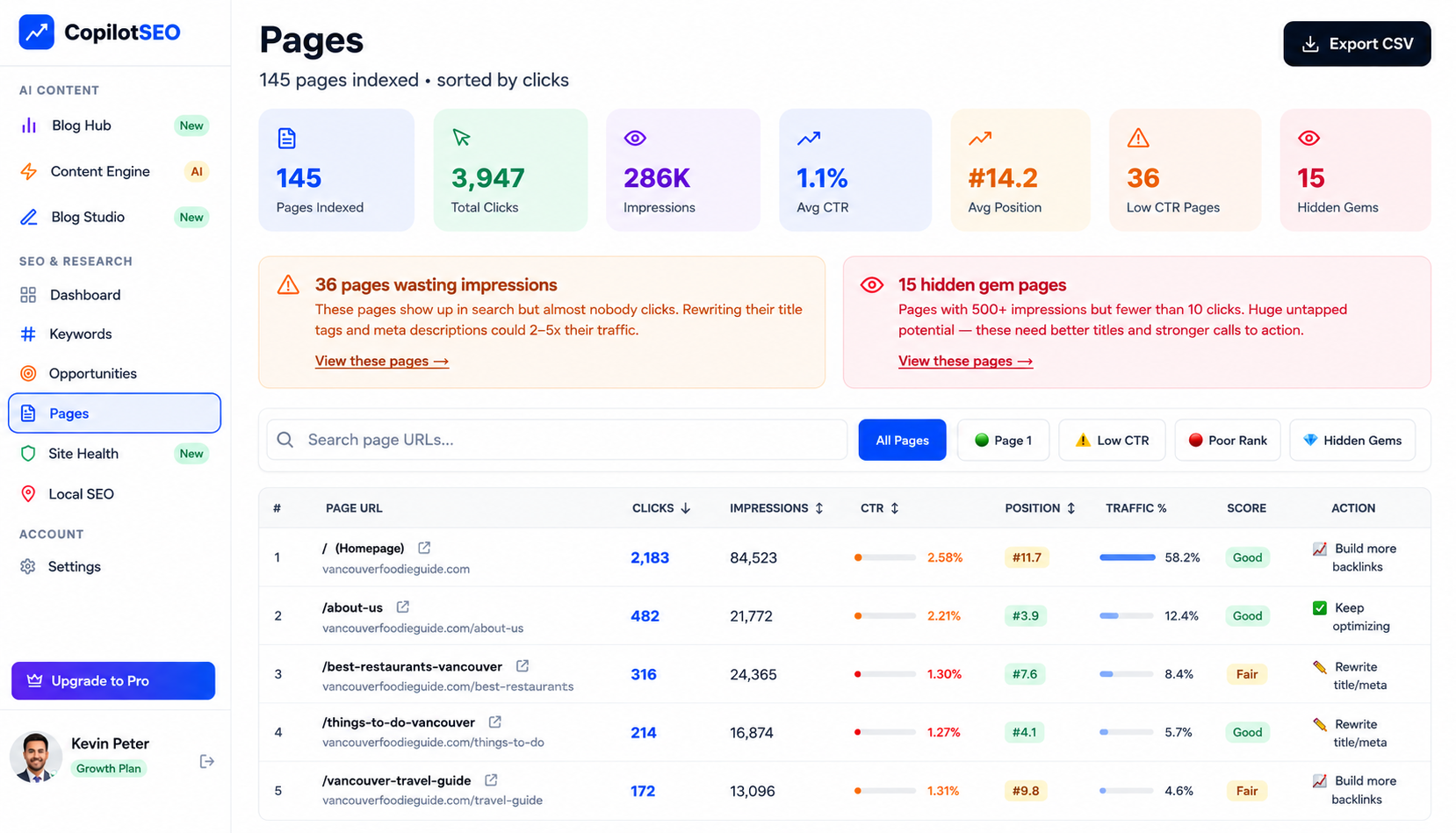
Task: Sort by the Impressions column header
Action: (x=776, y=508)
